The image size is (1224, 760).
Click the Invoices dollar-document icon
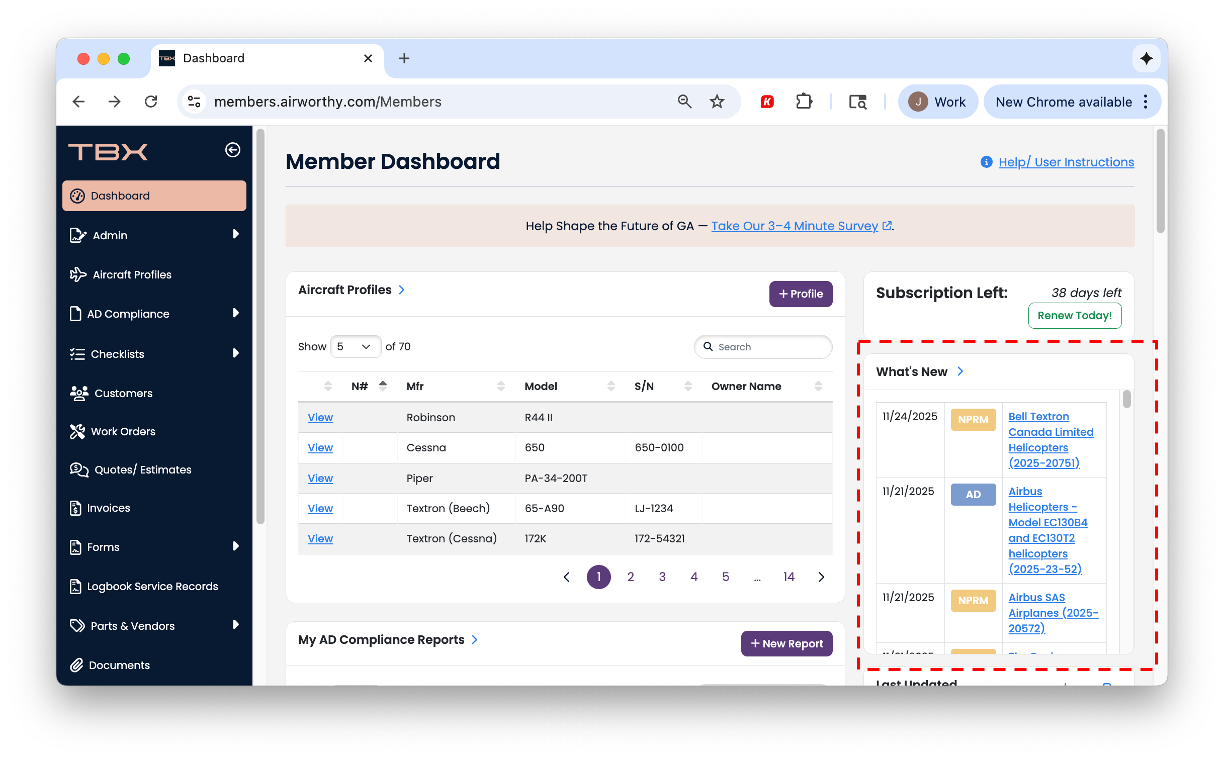tap(76, 508)
